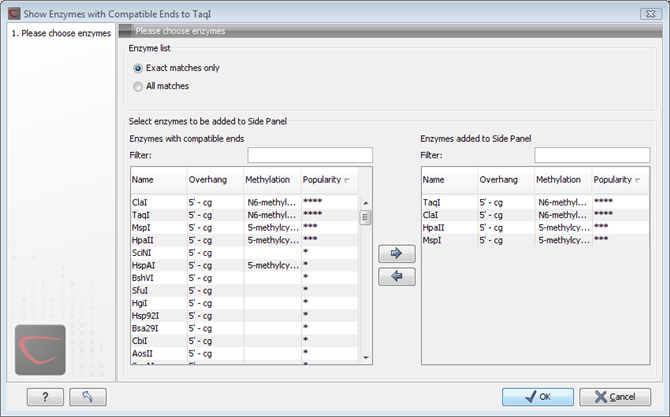Click the left list scrollbar down arrow
670x417 pixels.
[x=366, y=357]
